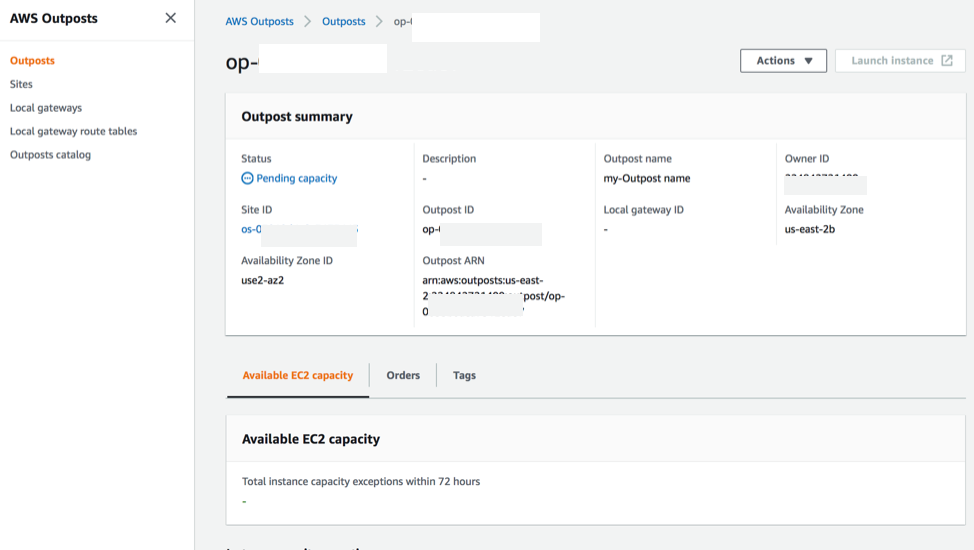Switch to the Tags tab

[464, 375]
